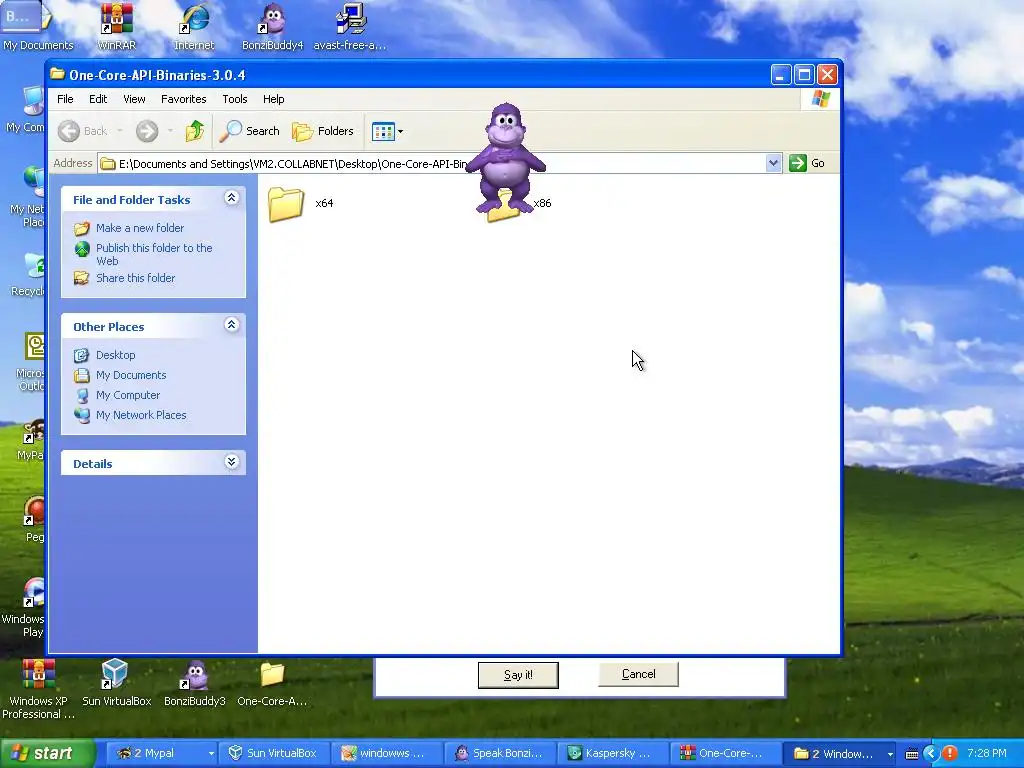The height and width of the screenshot is (768, 1024).
Task: Select the Windows XP Professional archive icon
Action: [38, 688]
